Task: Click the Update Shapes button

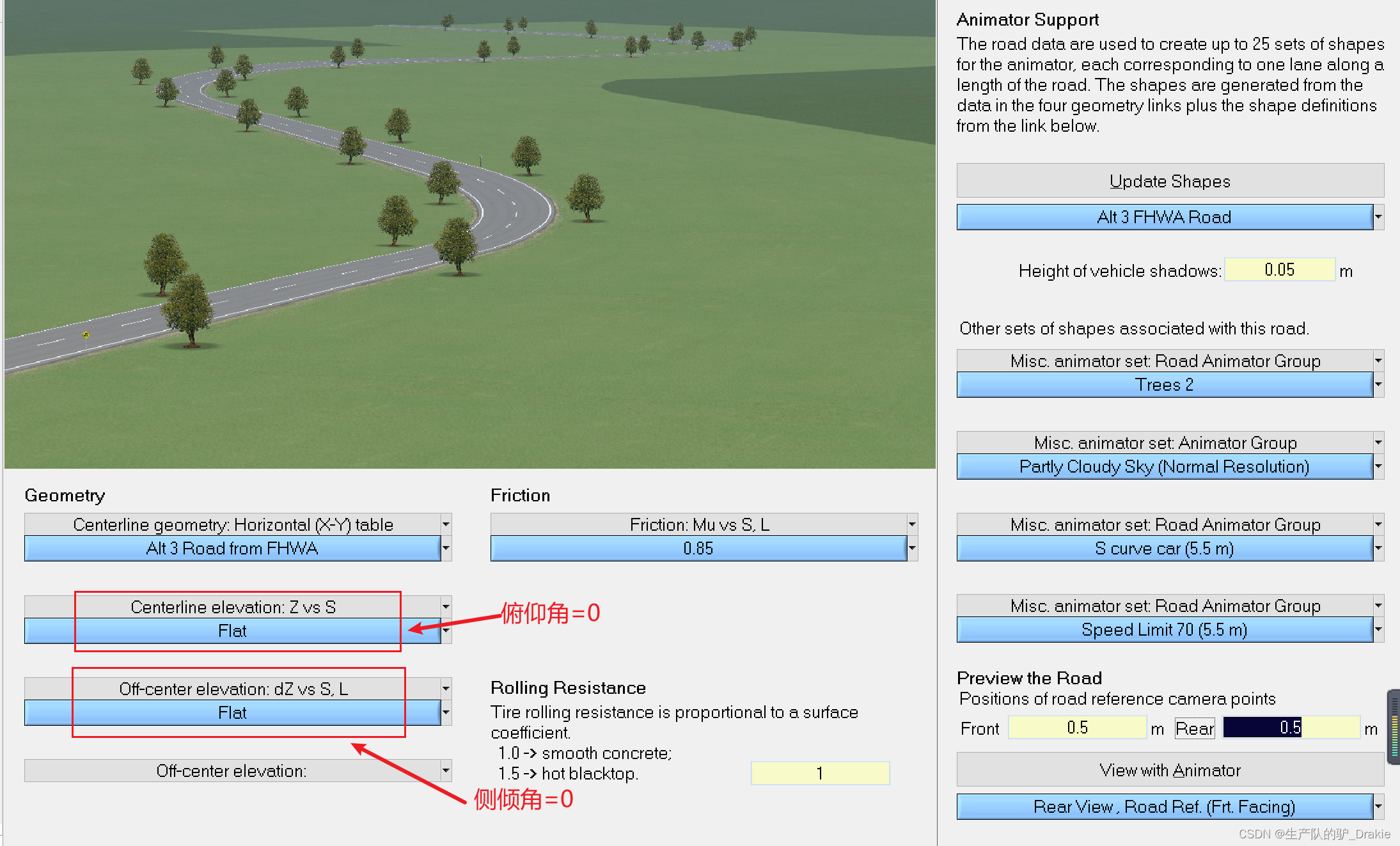Action: tap(1169, 181)
